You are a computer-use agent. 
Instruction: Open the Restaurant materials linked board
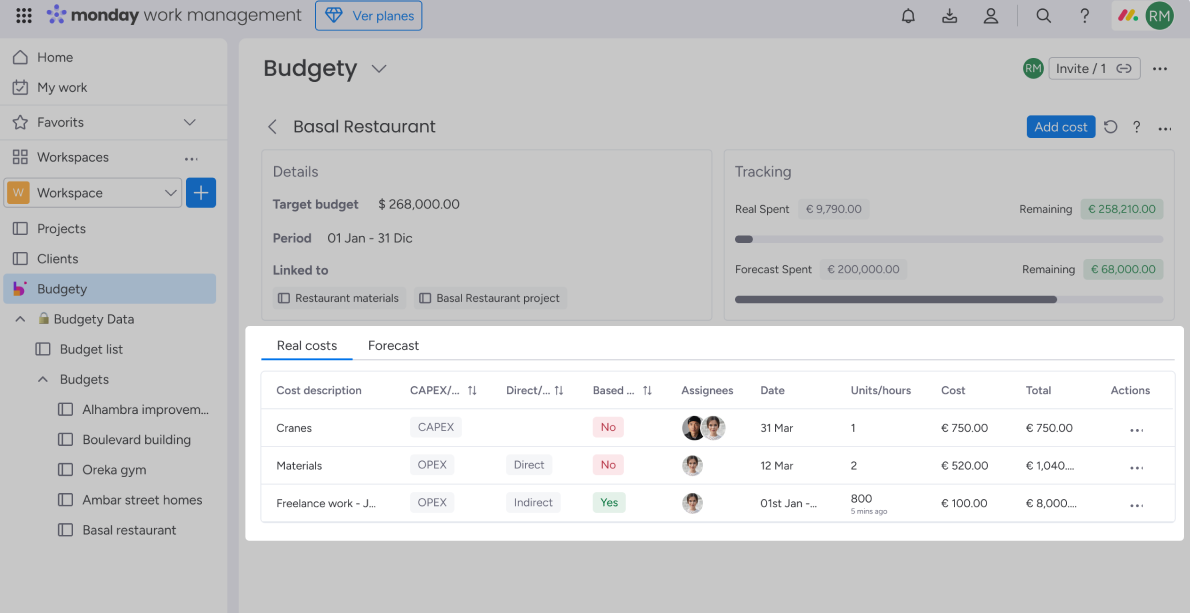[x=338, y=298]
